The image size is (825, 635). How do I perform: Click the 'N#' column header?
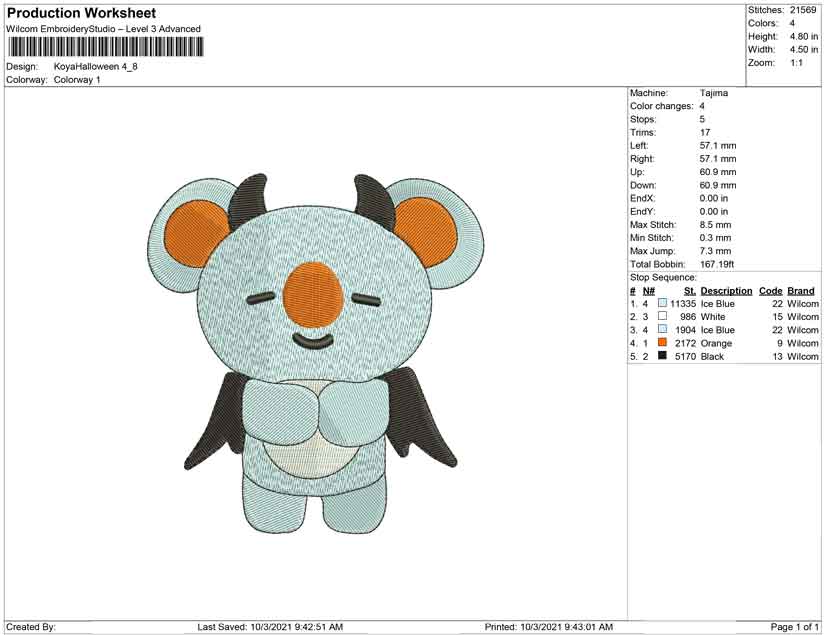click(649, 291)
